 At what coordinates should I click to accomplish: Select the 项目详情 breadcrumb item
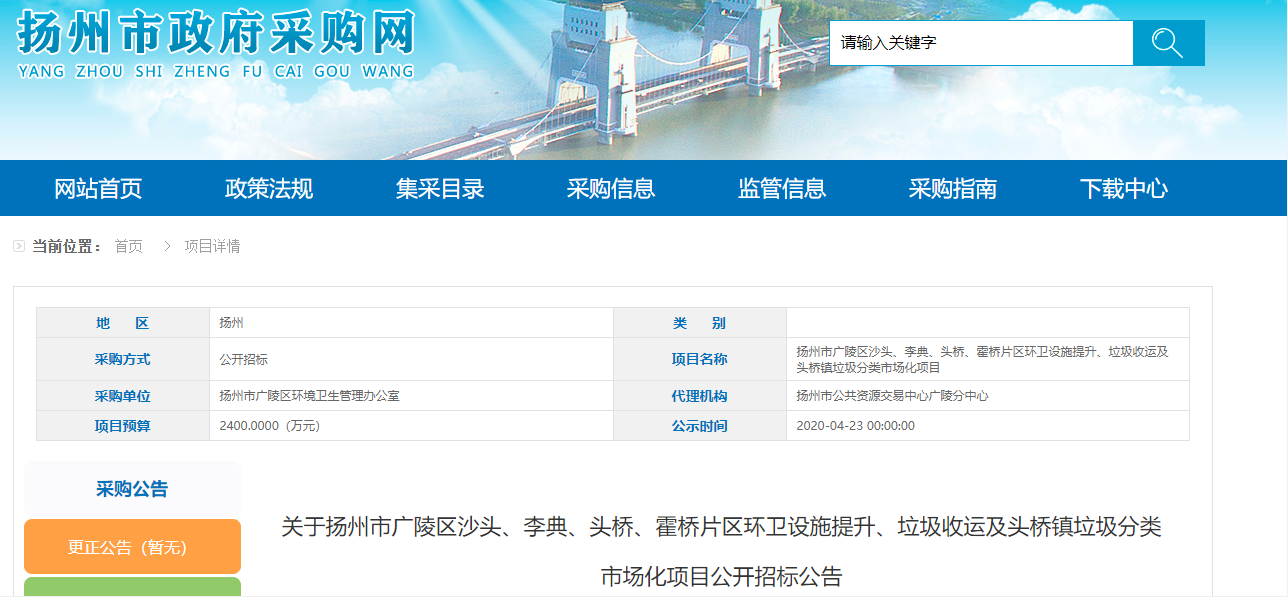tap(212, 246)
